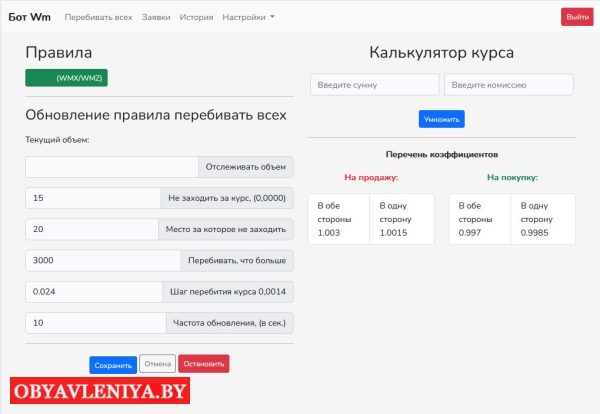Open the Заявки page
The image size is (600, 414).
coord(156,17)
